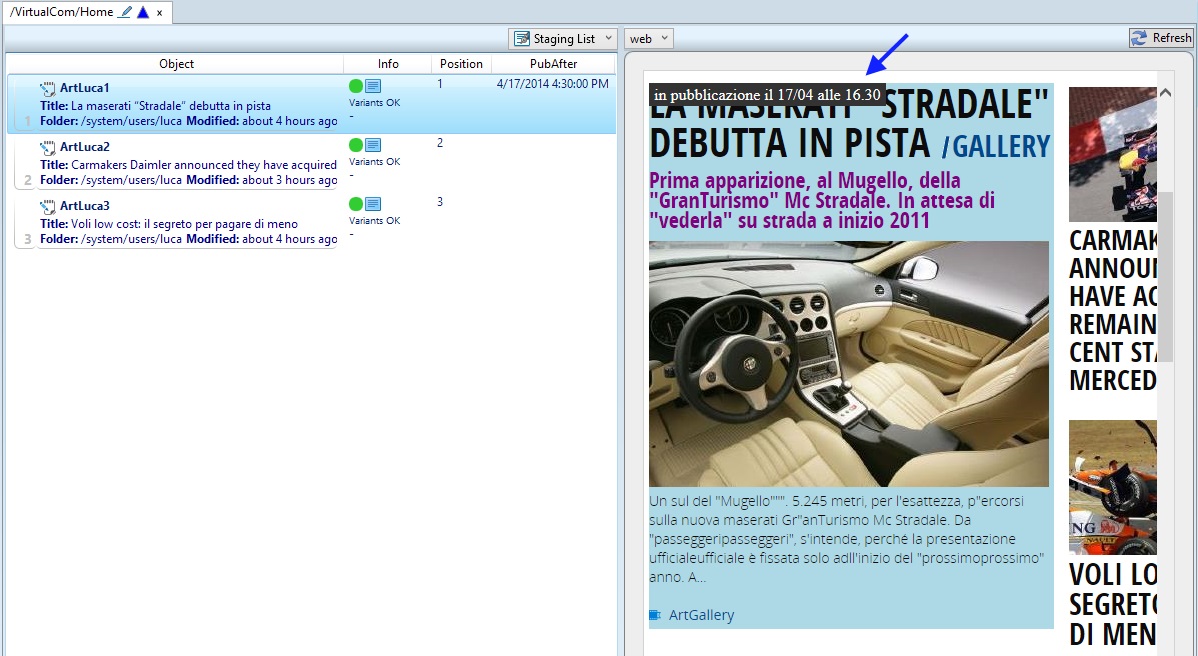Image resolution: width=1198 pixels, height=656 pixels.
Task: Click the blue variants icon for ArtLuca2
Action: coord(373,145)
